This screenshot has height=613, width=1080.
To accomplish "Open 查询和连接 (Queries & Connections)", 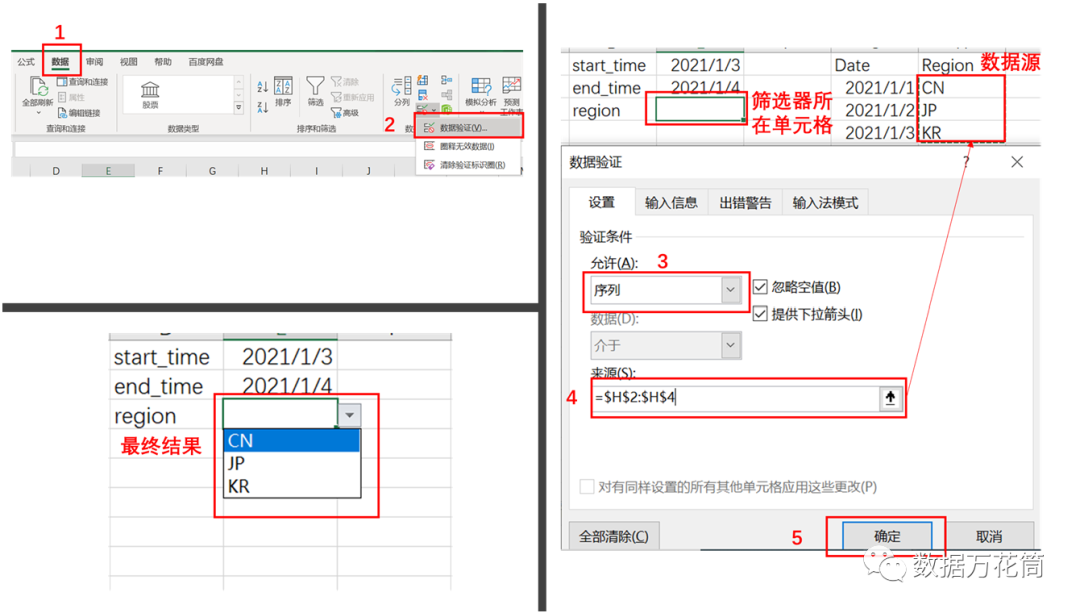I will tap(82, 82).
